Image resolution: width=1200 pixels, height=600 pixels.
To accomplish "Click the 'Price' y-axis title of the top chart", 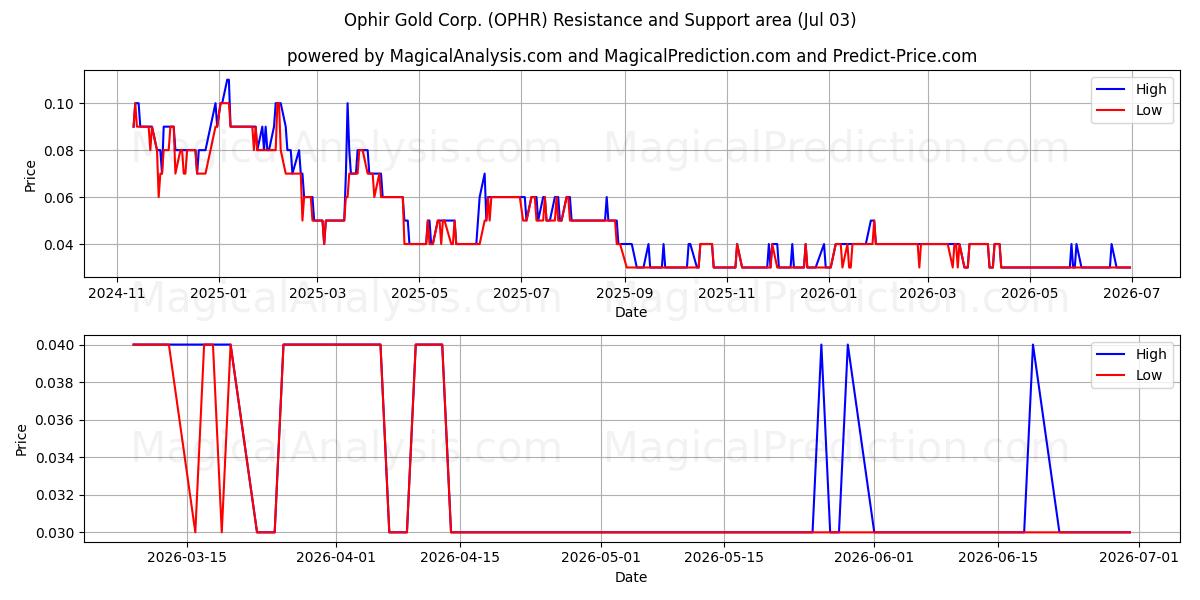I will pyautogui.click(x=30, y=175).
